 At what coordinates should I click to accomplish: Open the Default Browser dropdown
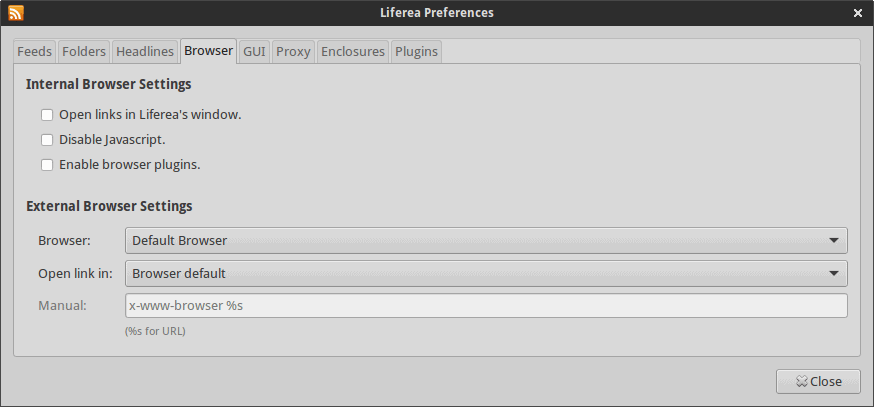pos(486,240)
